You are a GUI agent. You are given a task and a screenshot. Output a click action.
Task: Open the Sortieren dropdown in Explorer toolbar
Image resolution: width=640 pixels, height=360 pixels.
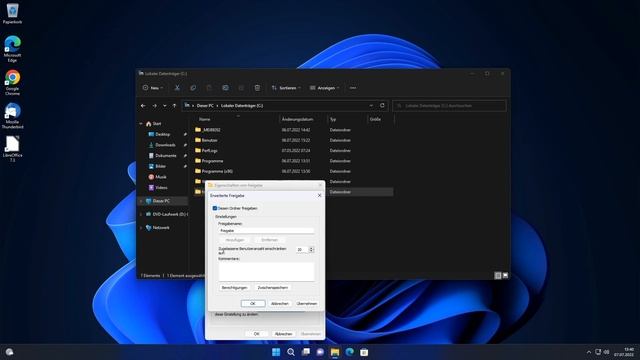tap(286, 88)
